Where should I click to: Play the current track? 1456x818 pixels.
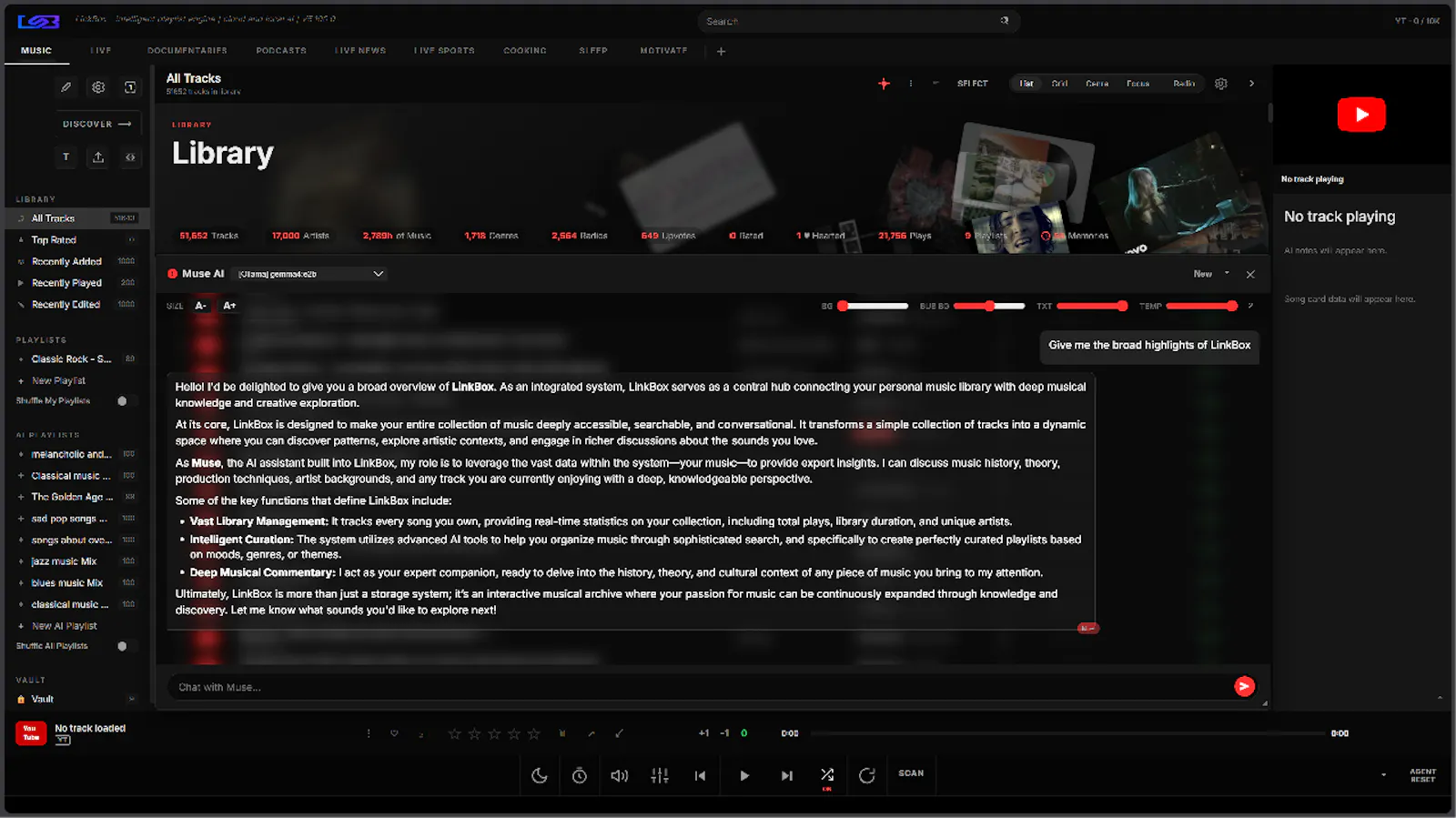[x=744, y=775]
